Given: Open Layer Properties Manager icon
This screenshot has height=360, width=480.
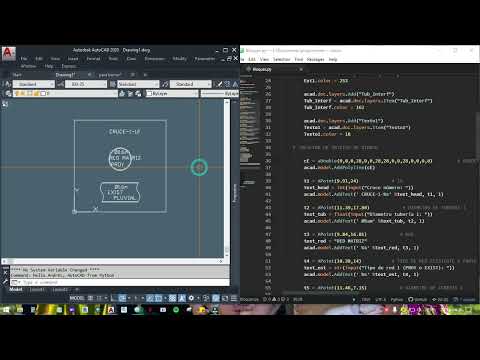Looking at the screenshot, I should click(8, 94).
